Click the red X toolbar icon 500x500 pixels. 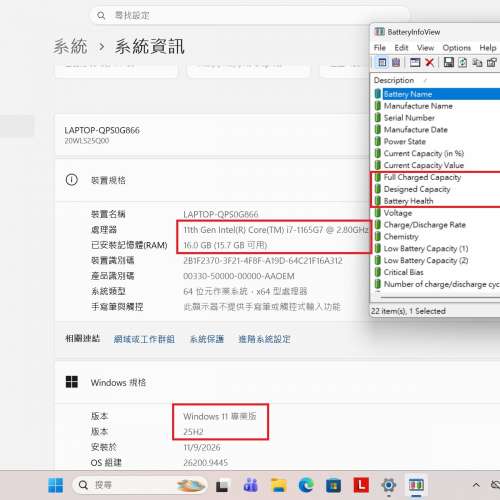429,62
